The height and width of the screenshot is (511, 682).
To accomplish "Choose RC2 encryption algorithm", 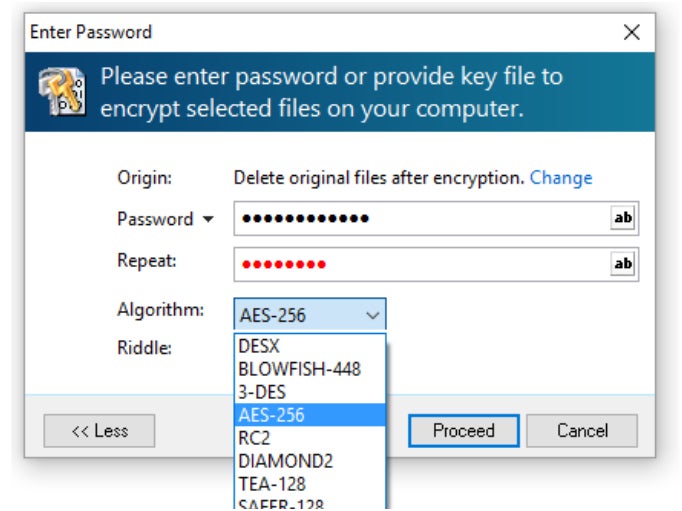I will (x=310, y=438).
